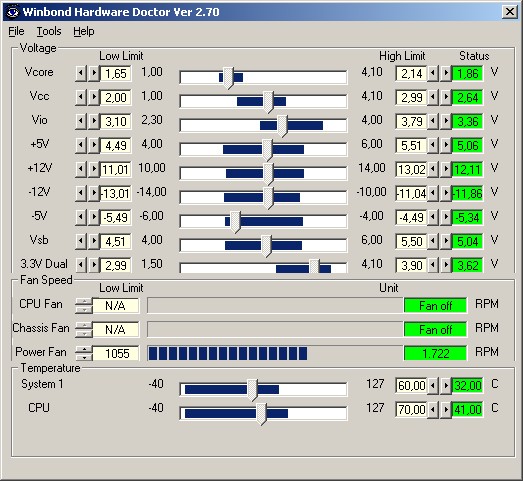Decrease Vio high limit with left arrow
Viewport: 523px width, 481px height.
[x=433, y=121]
